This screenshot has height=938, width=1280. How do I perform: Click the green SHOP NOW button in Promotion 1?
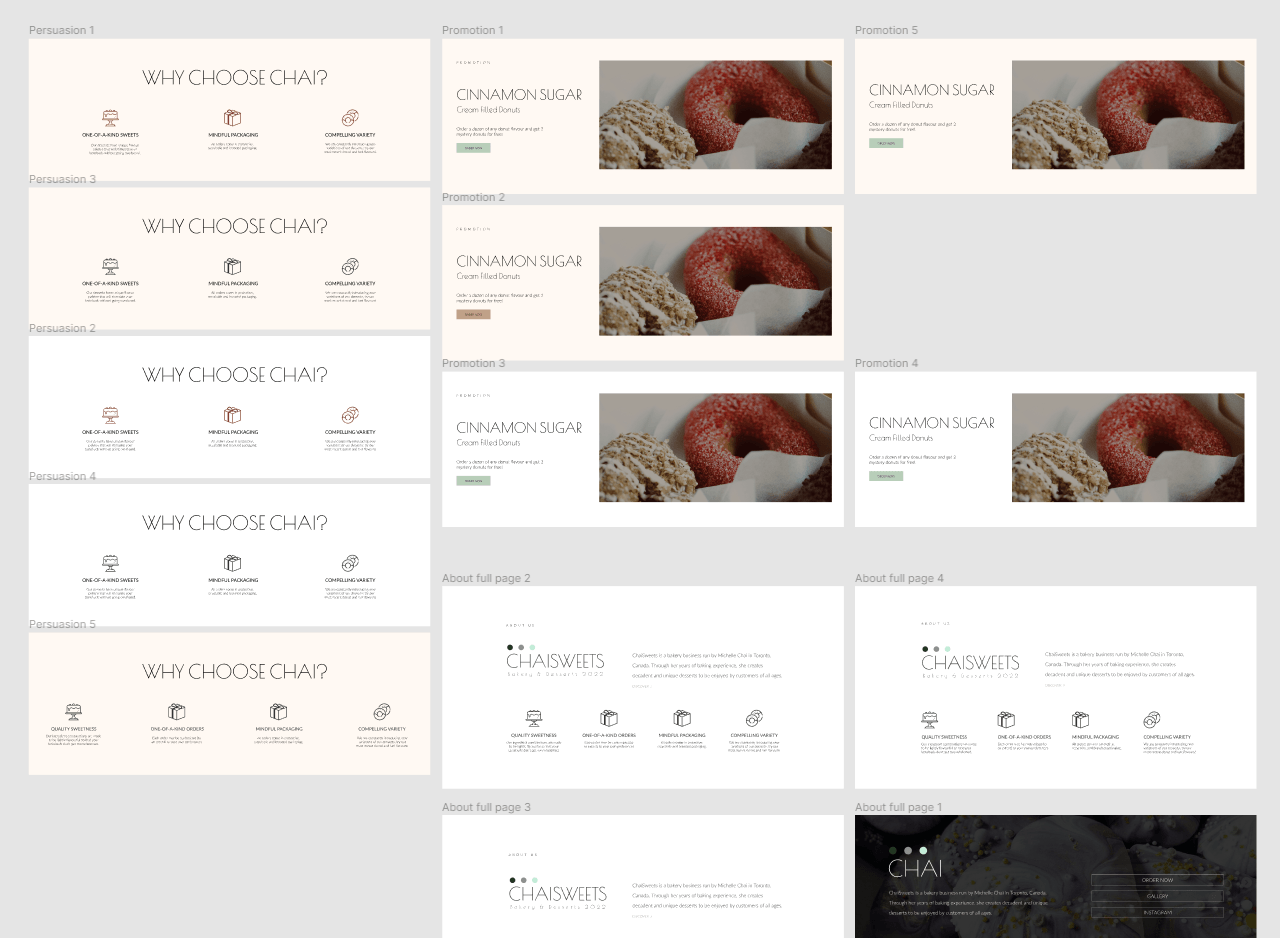(x=471, y=147)
